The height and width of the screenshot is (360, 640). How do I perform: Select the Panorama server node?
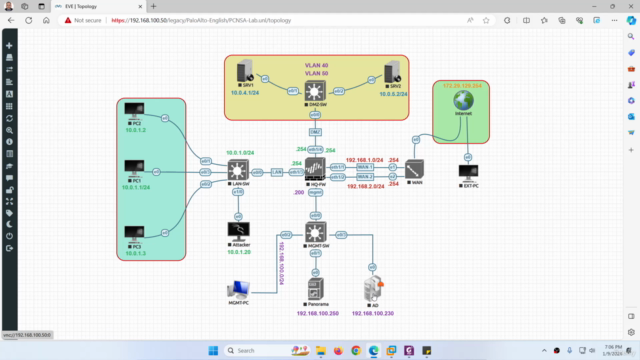tap(316, 289)
